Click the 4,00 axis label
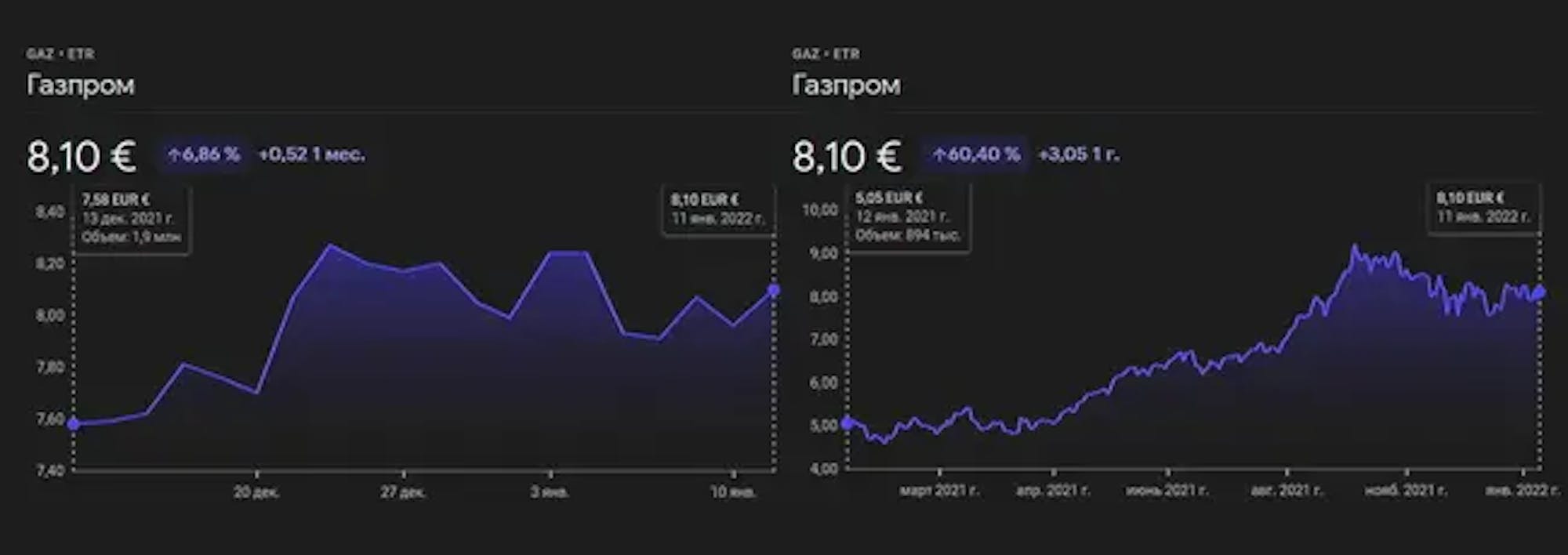 pos(824,469)
